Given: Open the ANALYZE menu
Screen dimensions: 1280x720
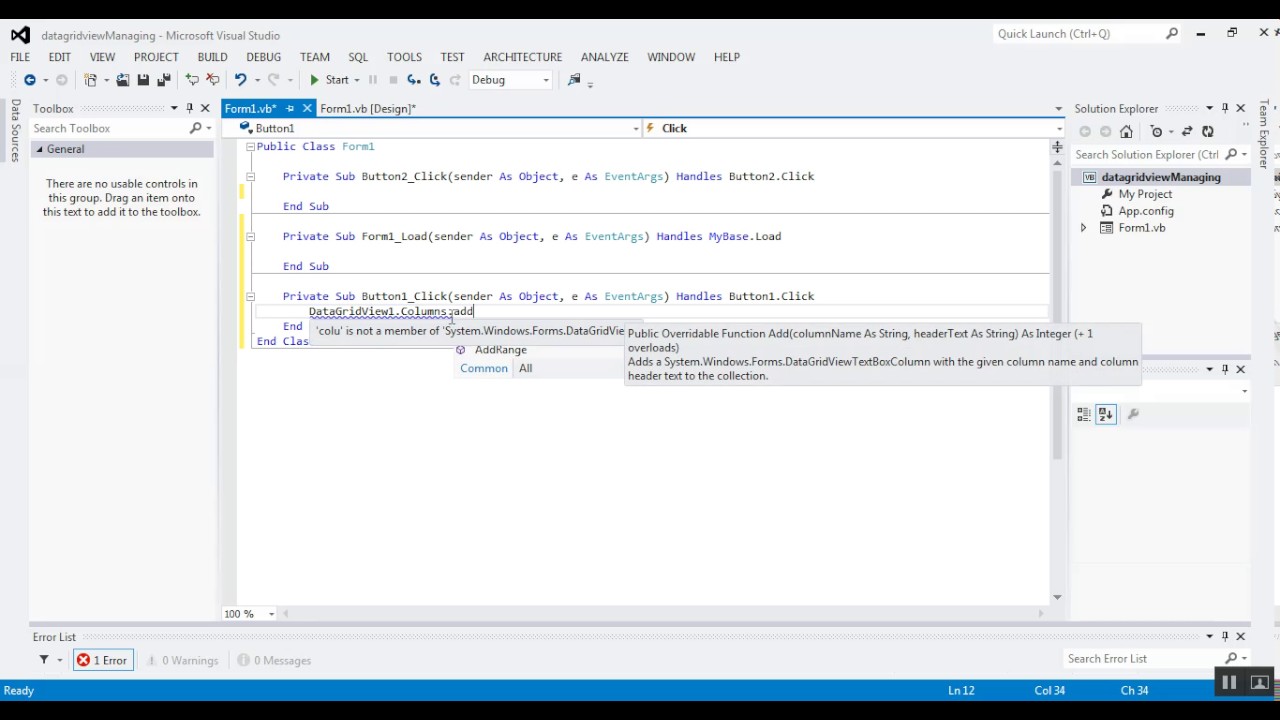Looking at the screenshot, I should (605, 57).
